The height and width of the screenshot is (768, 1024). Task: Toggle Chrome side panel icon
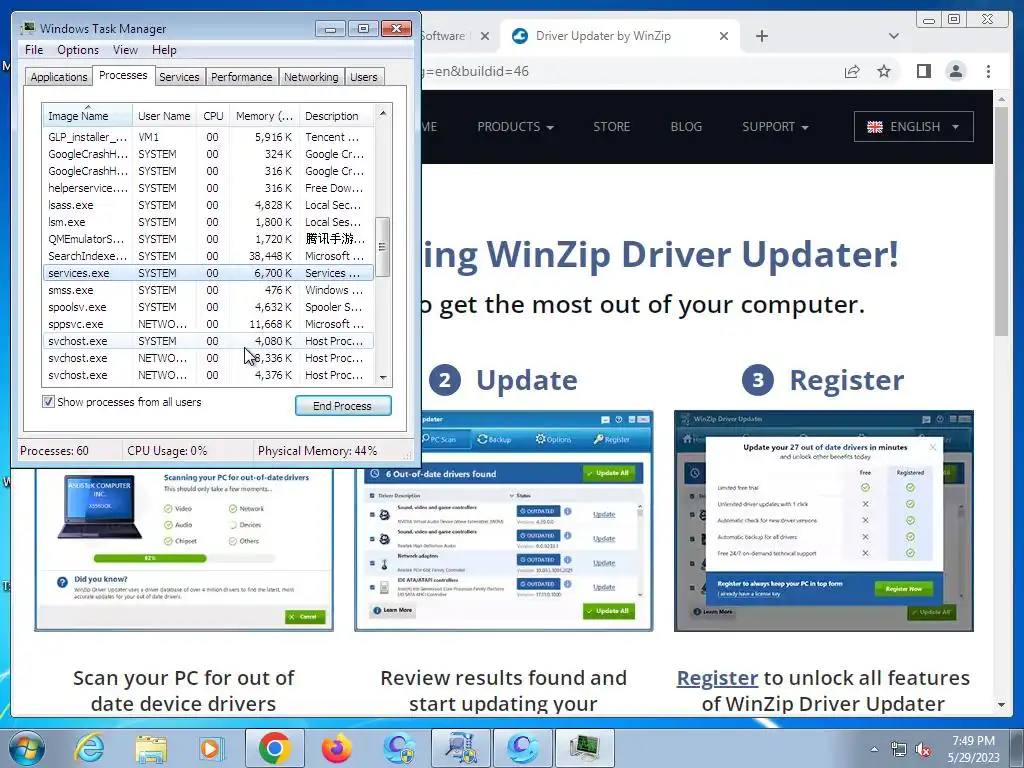click(923, 71)
